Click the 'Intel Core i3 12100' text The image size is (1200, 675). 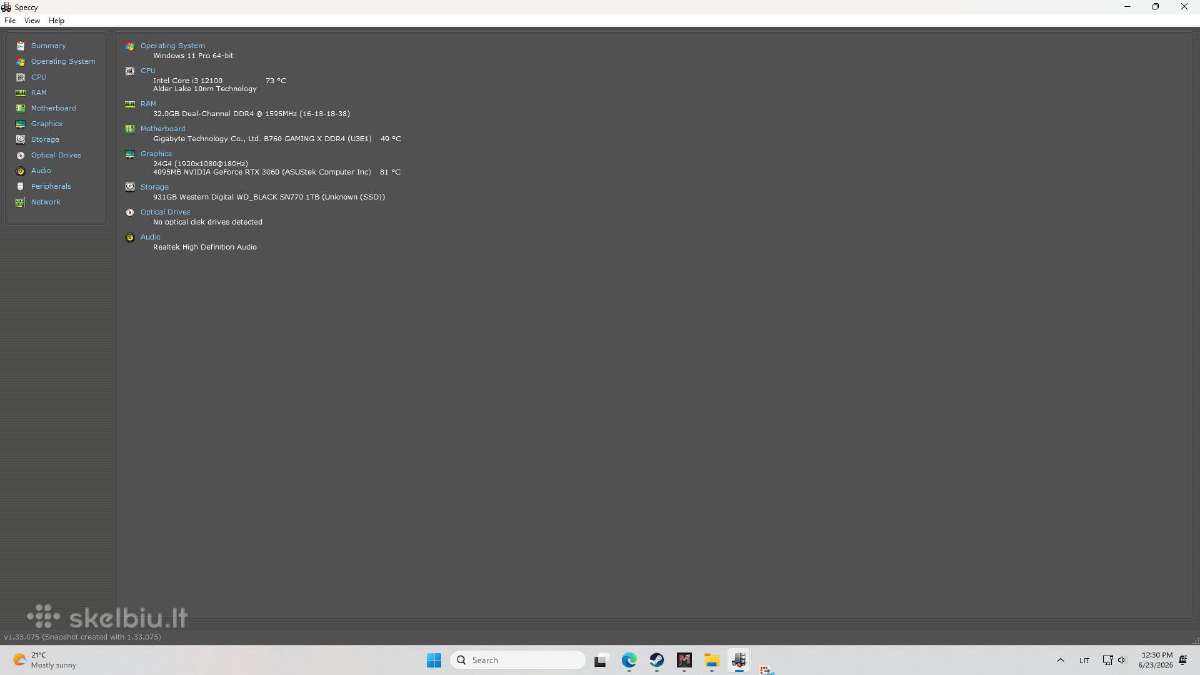188,80
